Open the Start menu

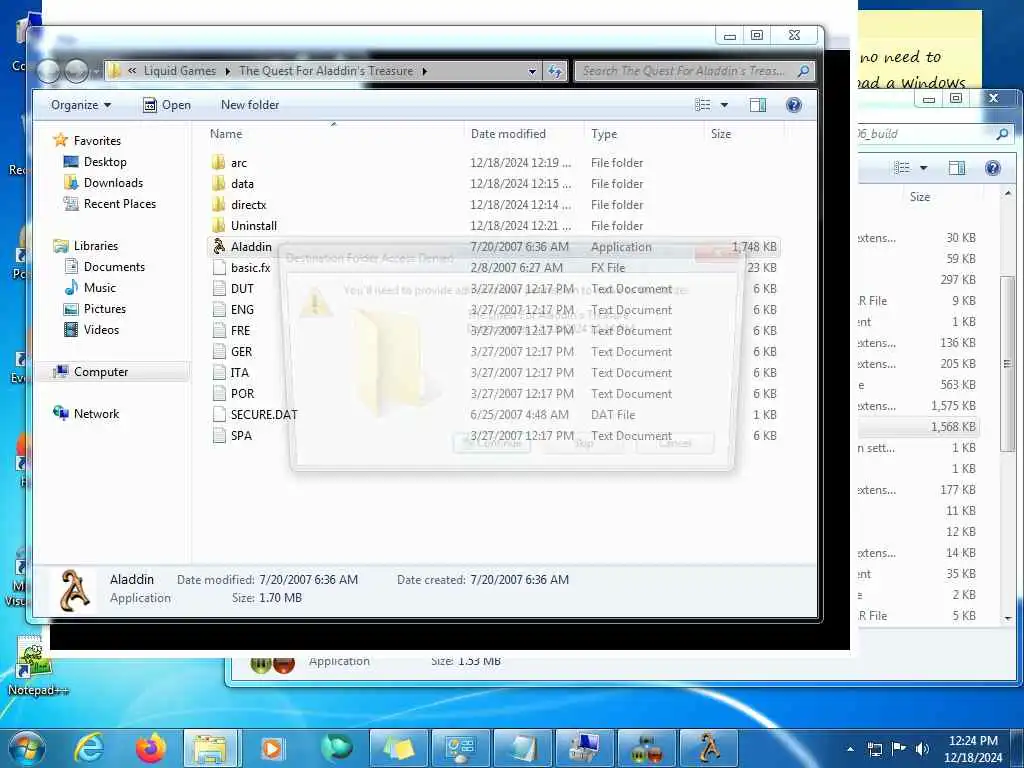[x=27, y=748]
